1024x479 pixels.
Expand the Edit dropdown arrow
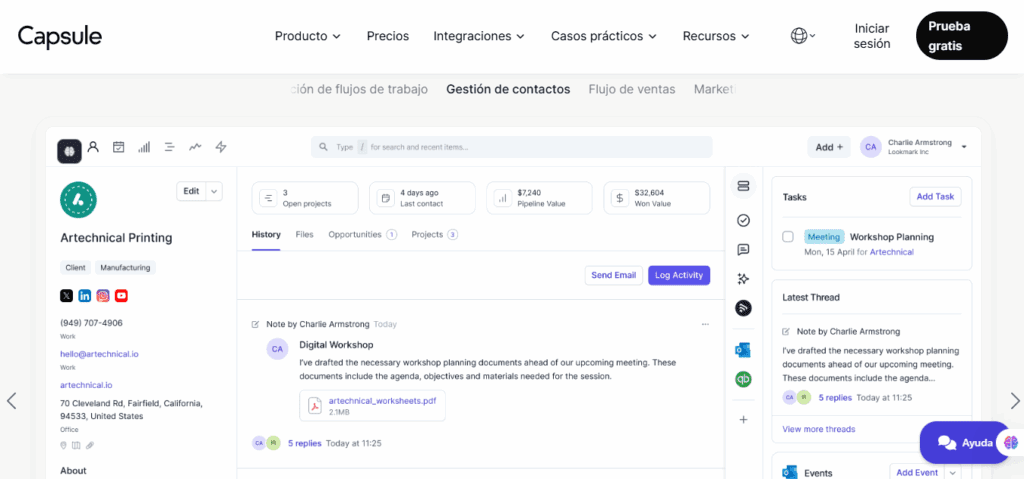tap(214, 191)
